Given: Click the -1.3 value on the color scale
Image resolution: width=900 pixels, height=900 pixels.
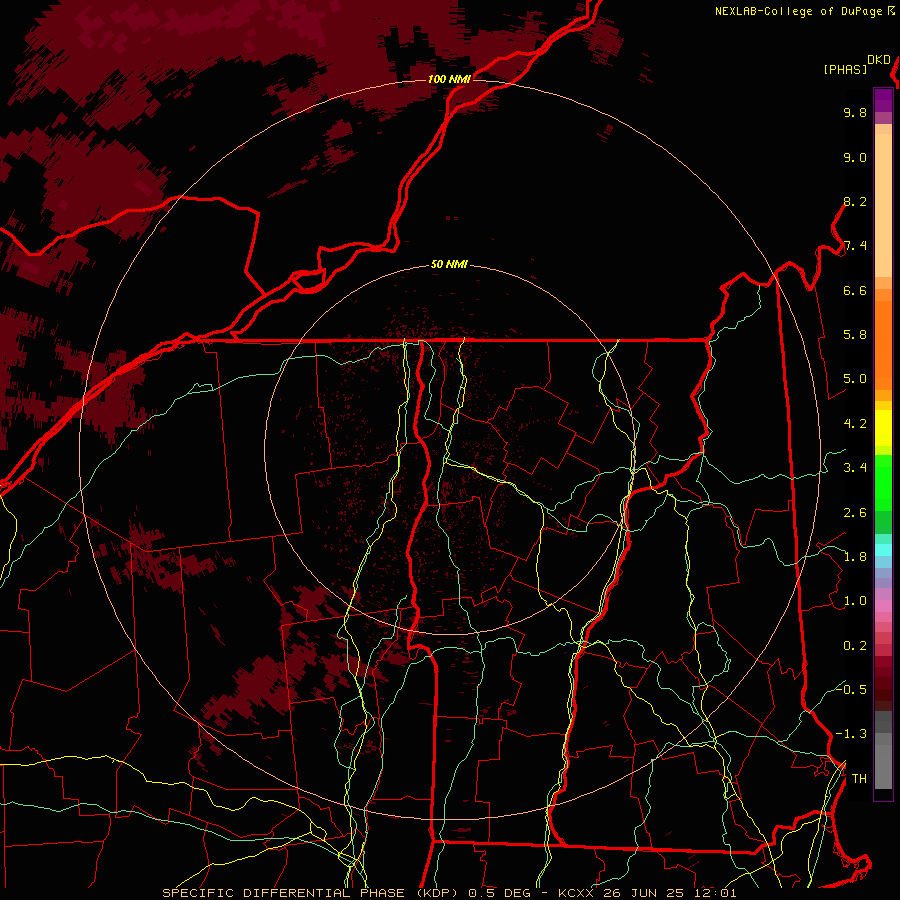Looking at the screenshot, I should tap(851, 734).
